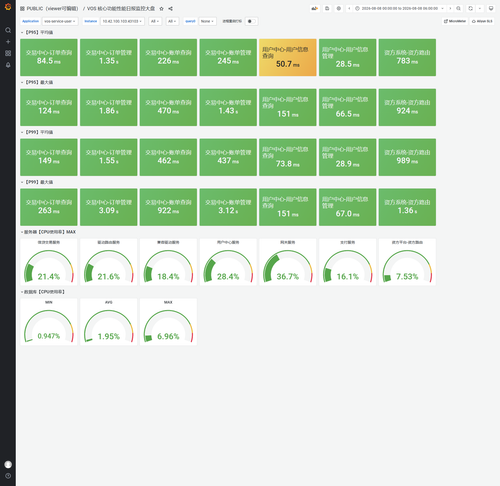Select the 924 ms stat panel
The image size is (500, 486).
point(407,107)
